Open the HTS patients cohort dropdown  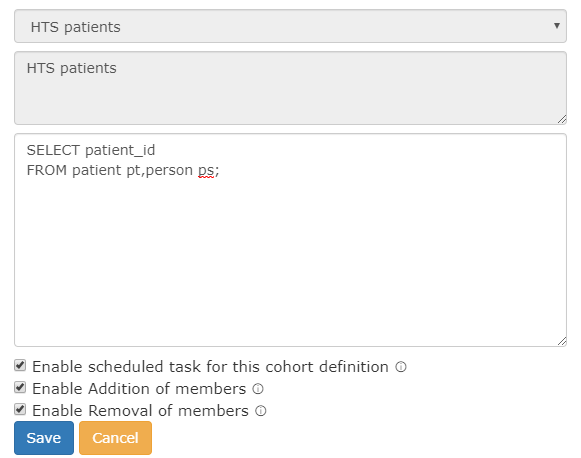pos(290,26)
